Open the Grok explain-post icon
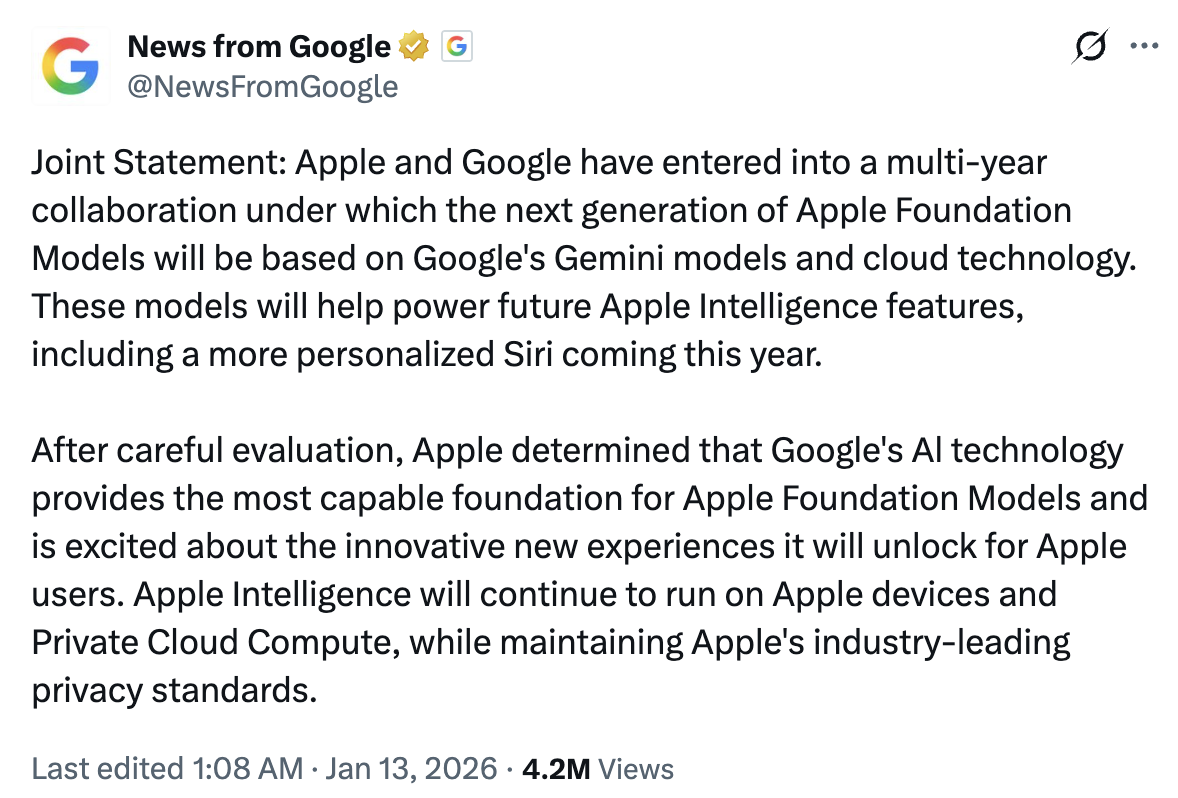1178x798 pixels. (x=1089, y=46)
